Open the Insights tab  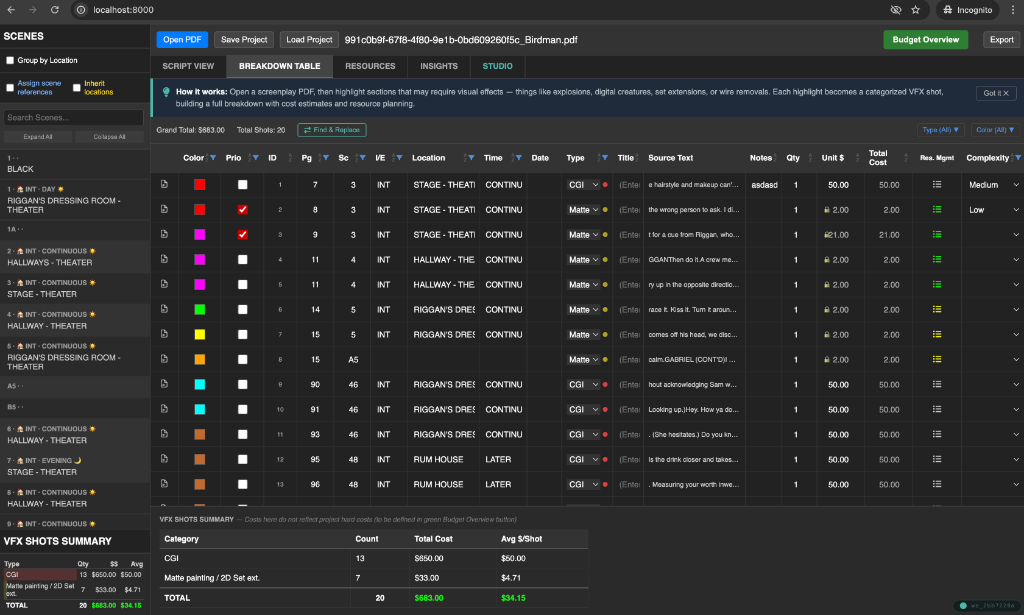click(439, 66)
